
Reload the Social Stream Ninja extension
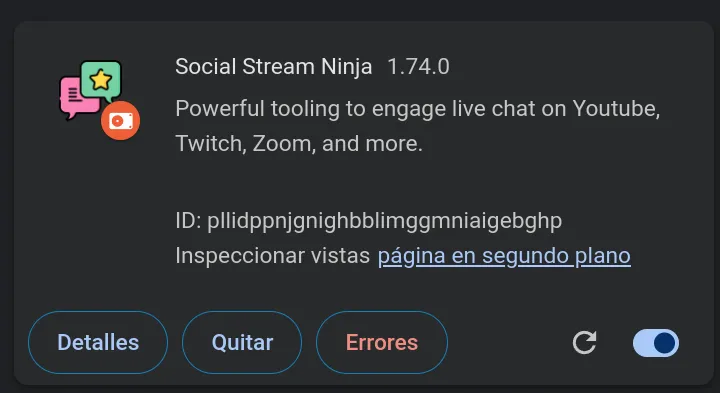coord(584,342)
